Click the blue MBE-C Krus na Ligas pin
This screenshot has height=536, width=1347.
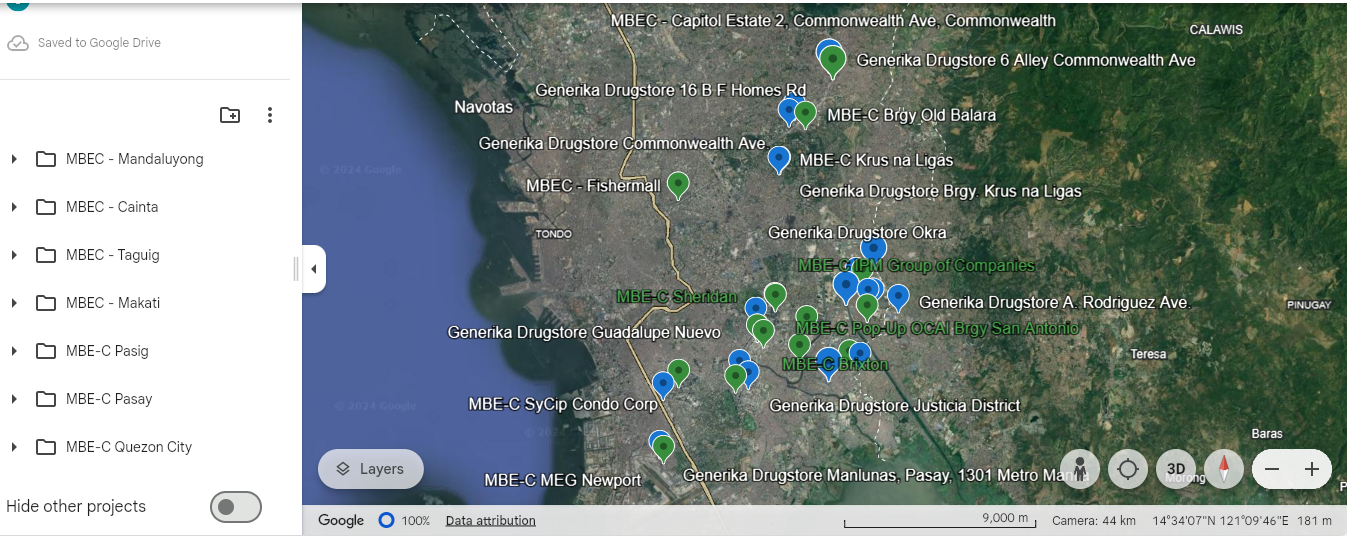point(779,158)
